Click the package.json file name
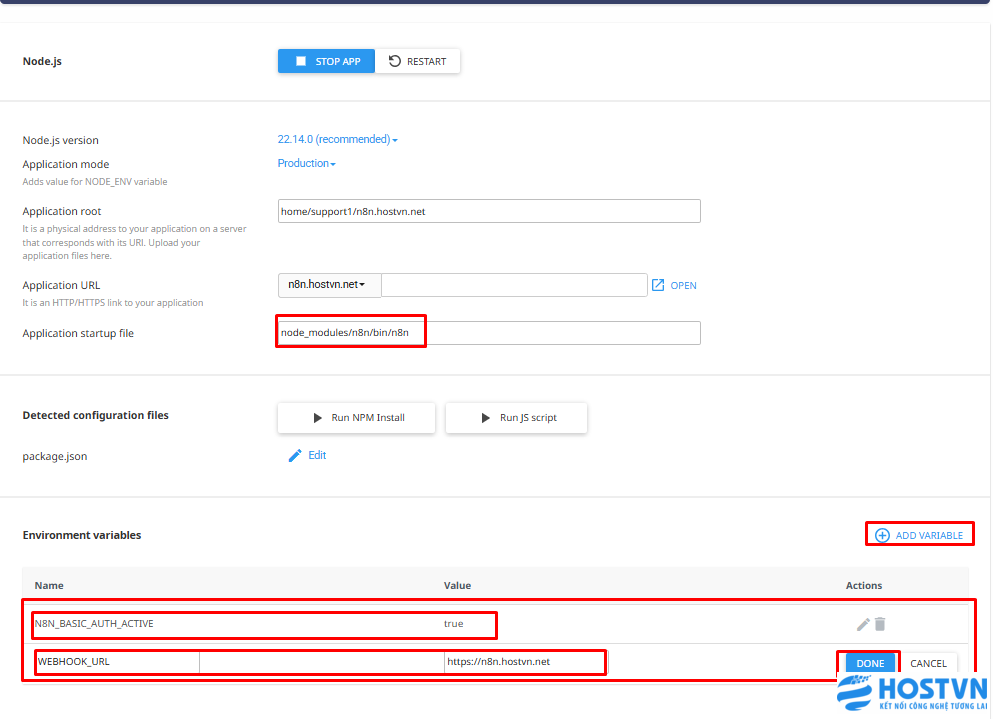993x719 pixels. coord(55,457)
